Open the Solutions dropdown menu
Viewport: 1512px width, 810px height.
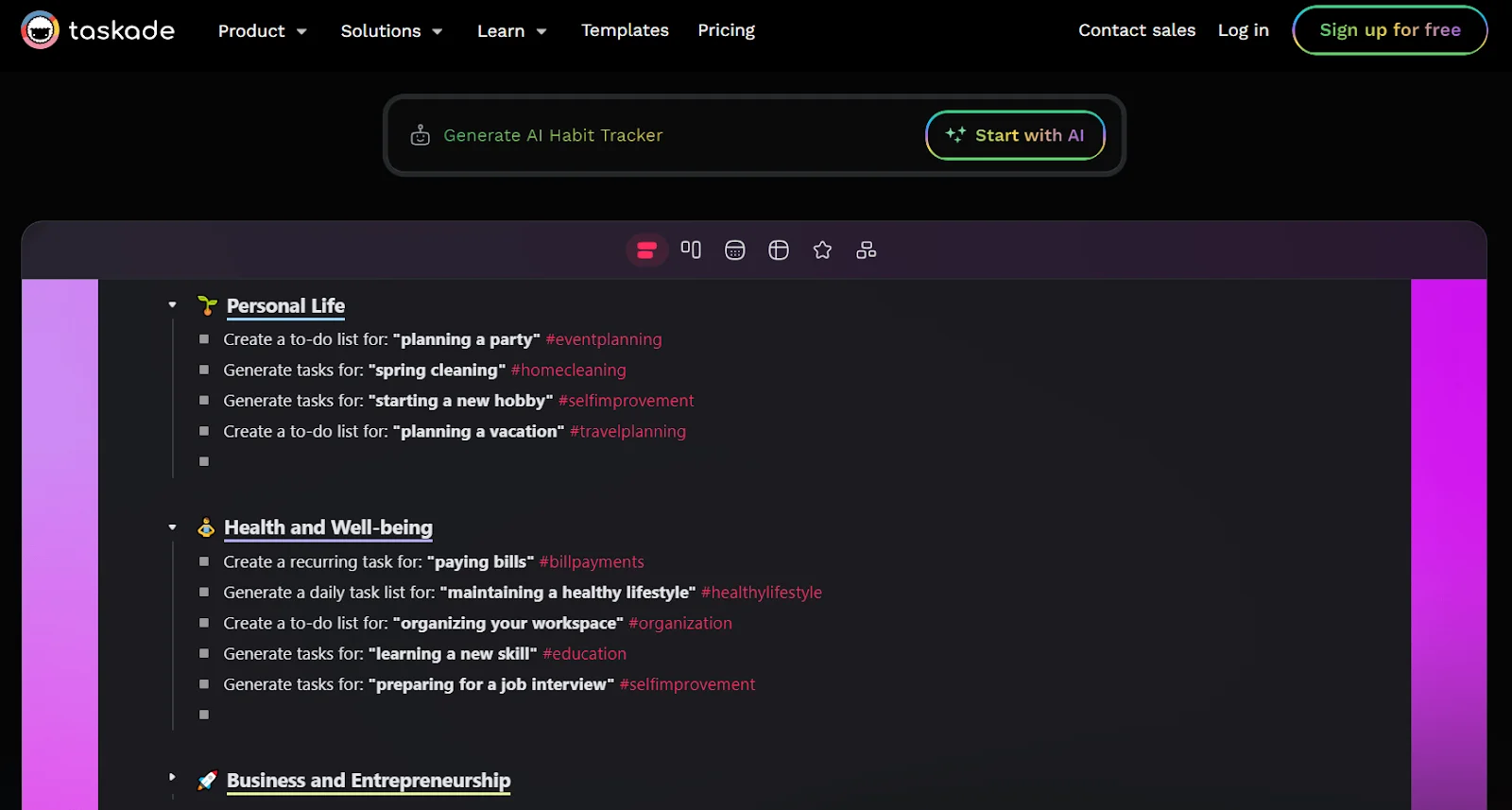tap(391, 31)
